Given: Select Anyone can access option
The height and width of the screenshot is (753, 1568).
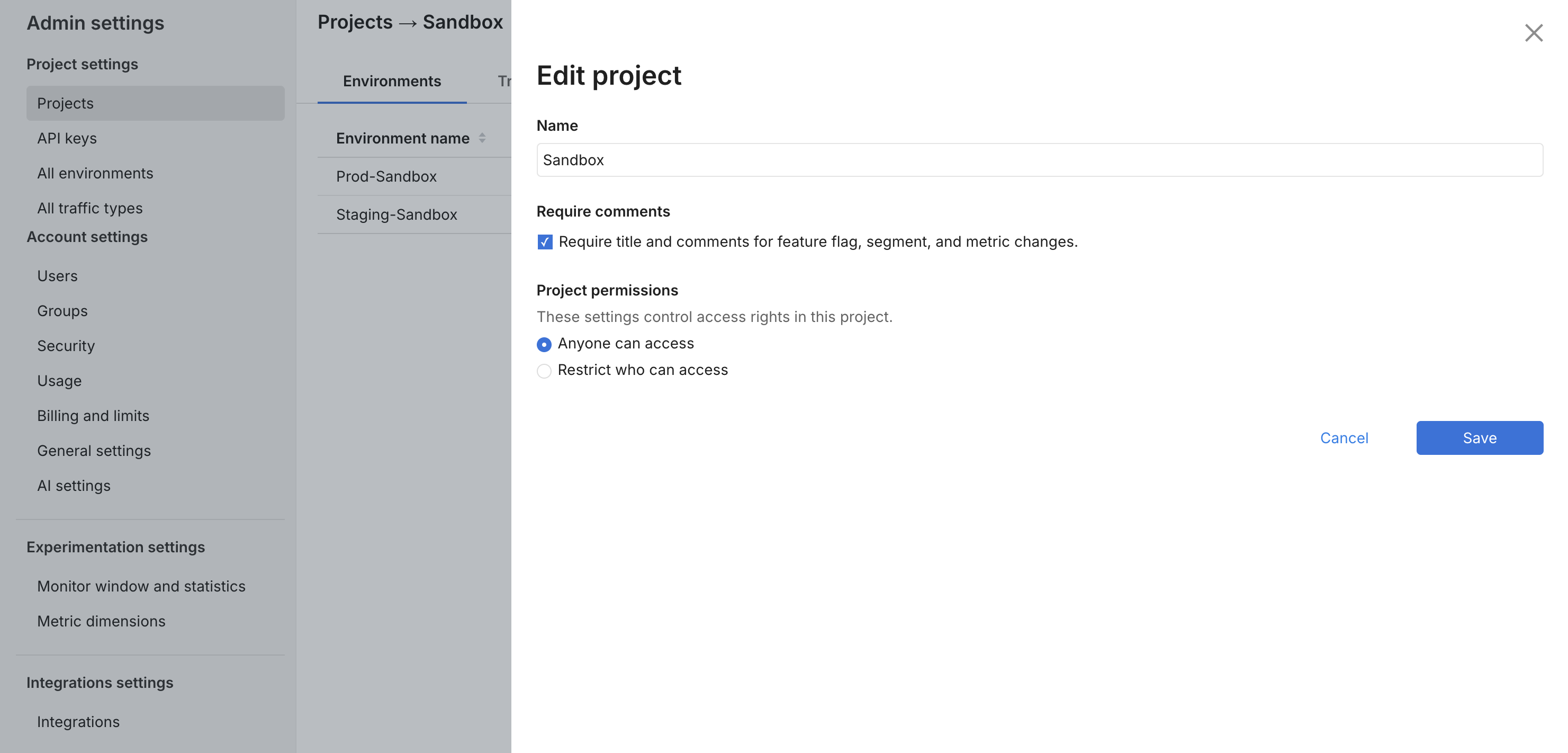Looking at the screenshot, I should coord(544,345).
